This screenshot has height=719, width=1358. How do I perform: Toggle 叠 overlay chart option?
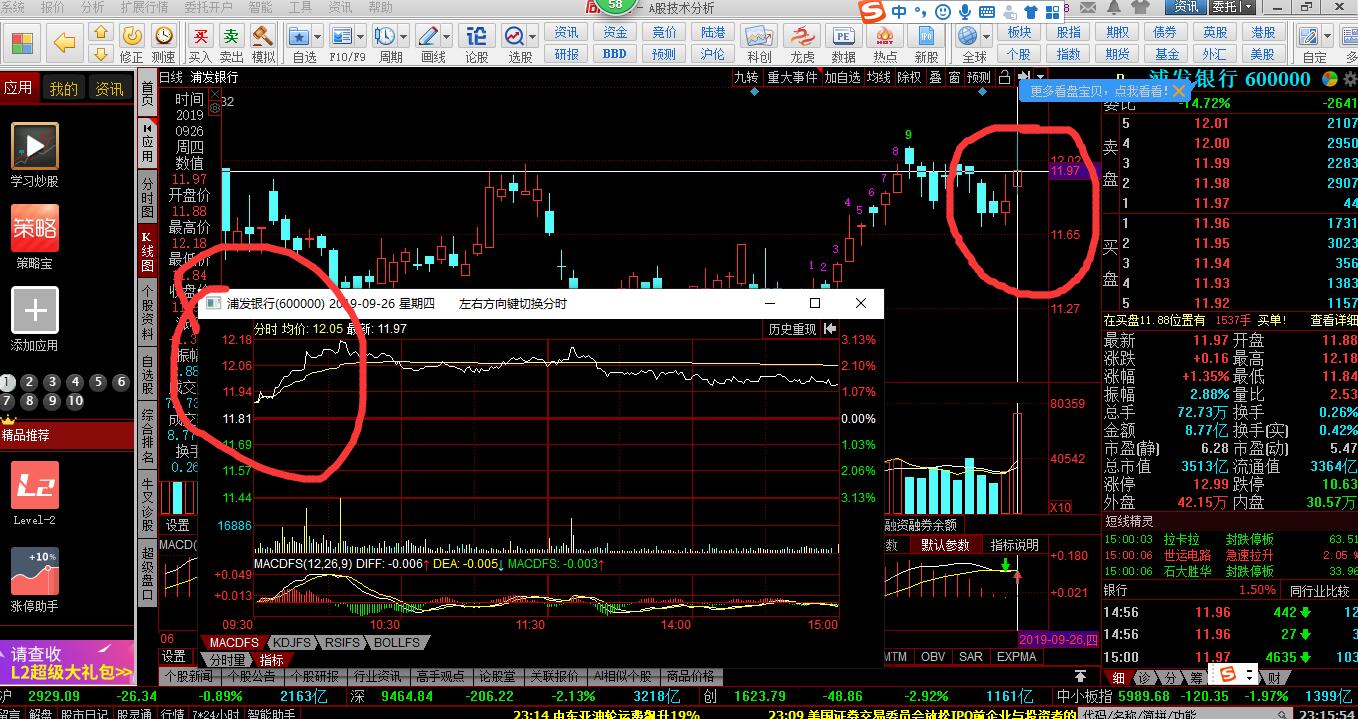935,77
